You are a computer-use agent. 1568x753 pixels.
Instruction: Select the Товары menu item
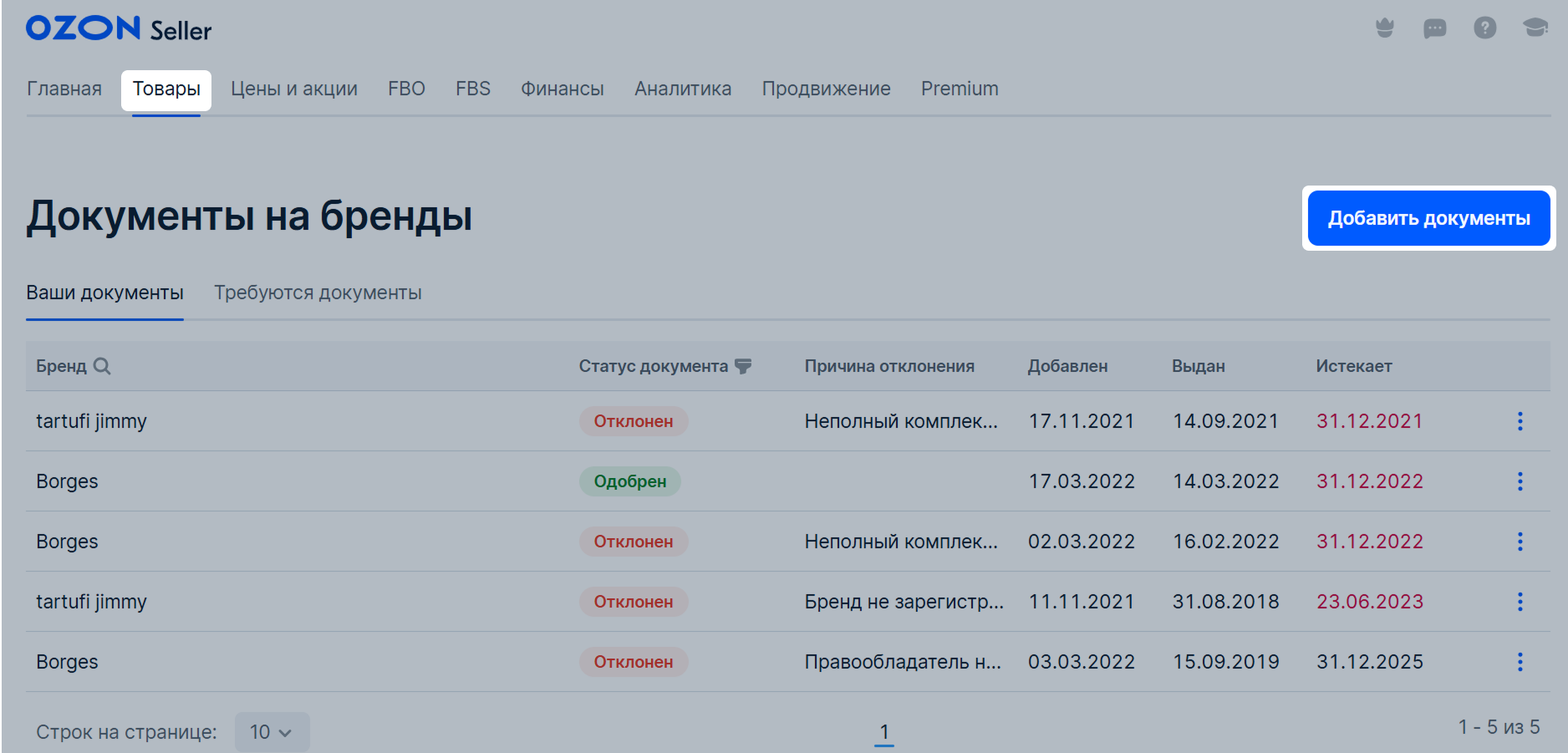(166, 89)
